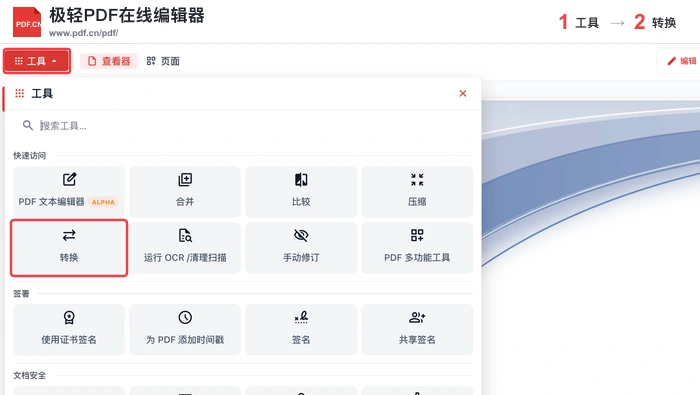Click the grid icon in 工具 panel header
The height and width of the screenshot is (395, 700).
20,93
